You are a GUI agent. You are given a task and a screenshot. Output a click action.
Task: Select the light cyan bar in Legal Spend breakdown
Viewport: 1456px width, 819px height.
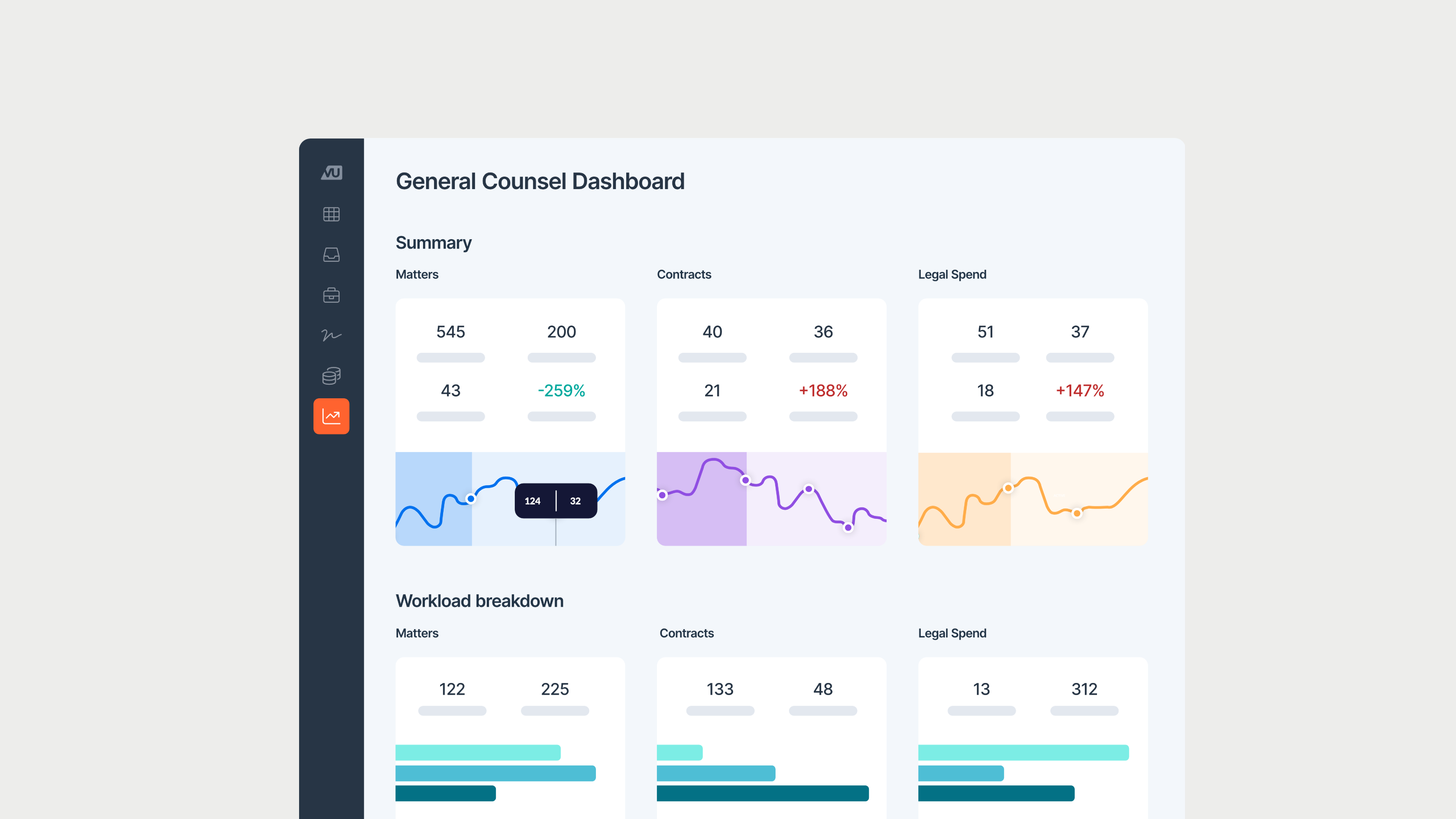[1023, 752]
